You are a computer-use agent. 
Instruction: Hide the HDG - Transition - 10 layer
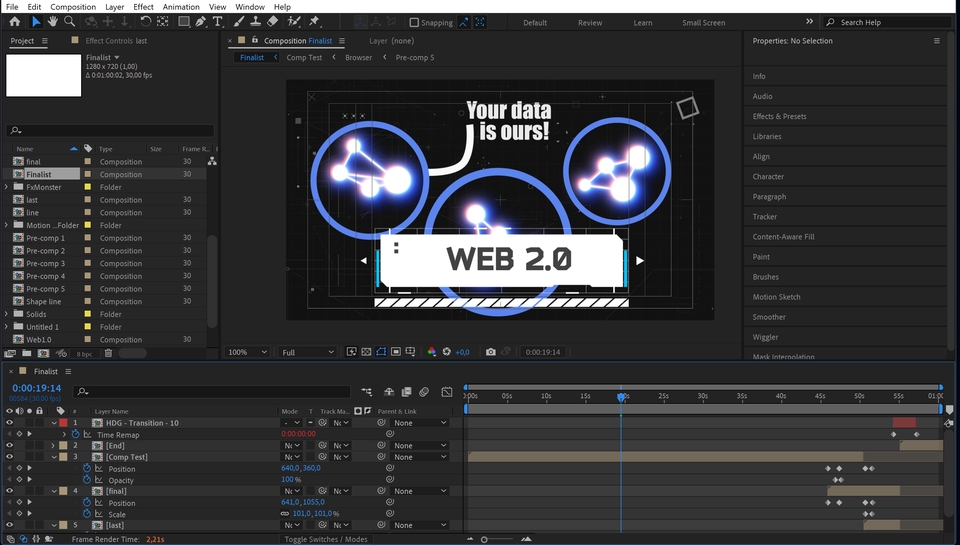click(x=9, y=423)
